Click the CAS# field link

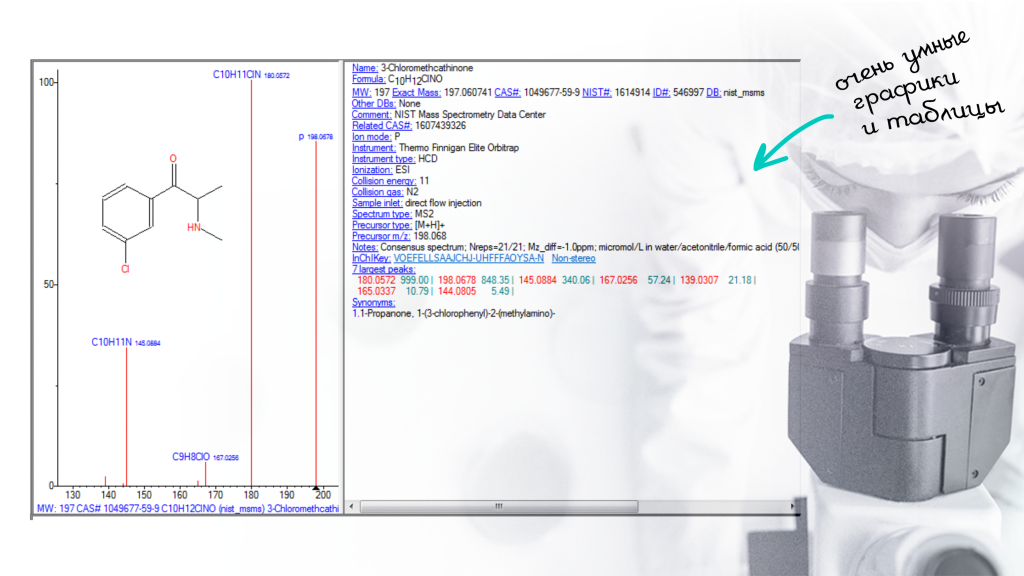506,93
